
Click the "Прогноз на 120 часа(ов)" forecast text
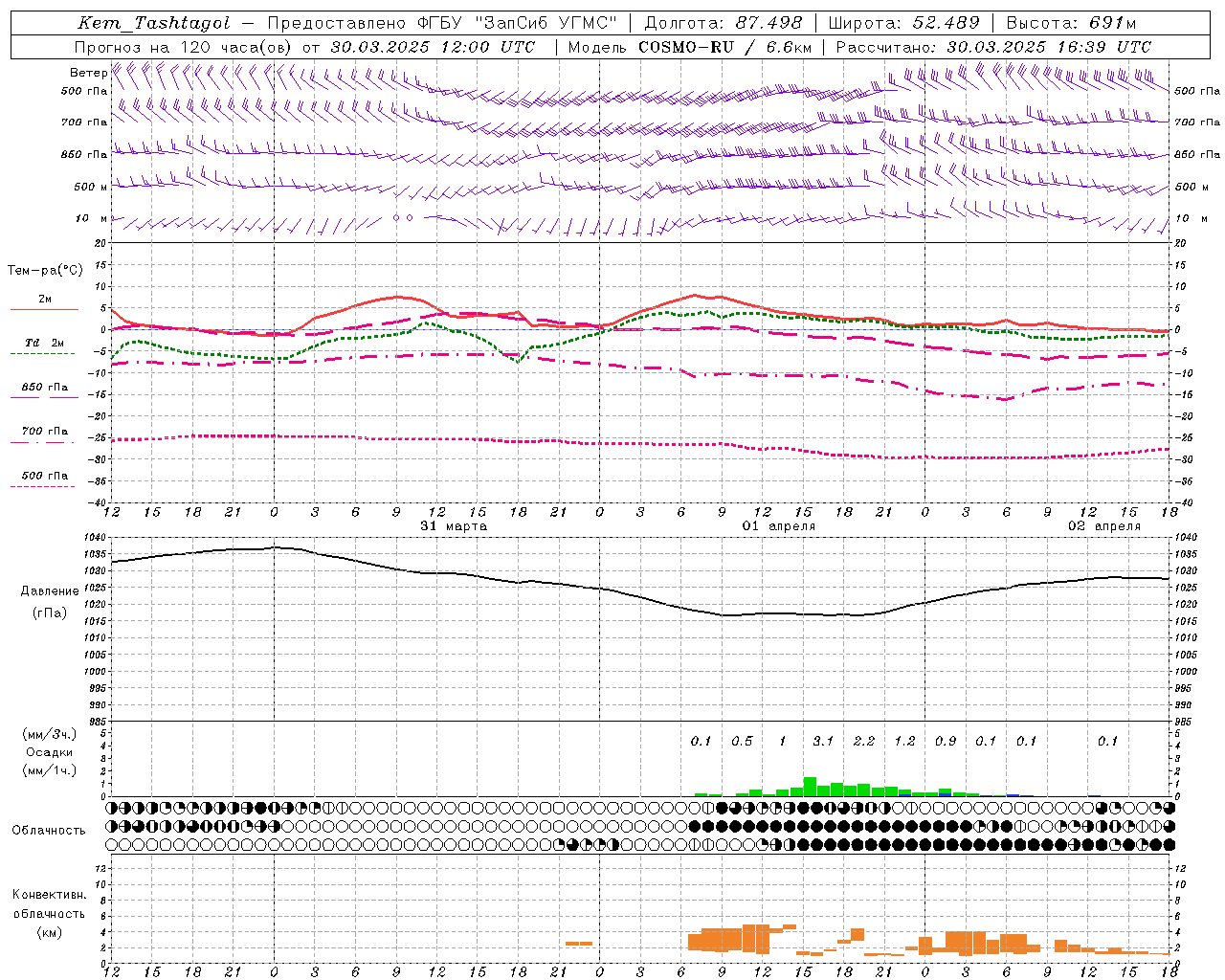184,47
